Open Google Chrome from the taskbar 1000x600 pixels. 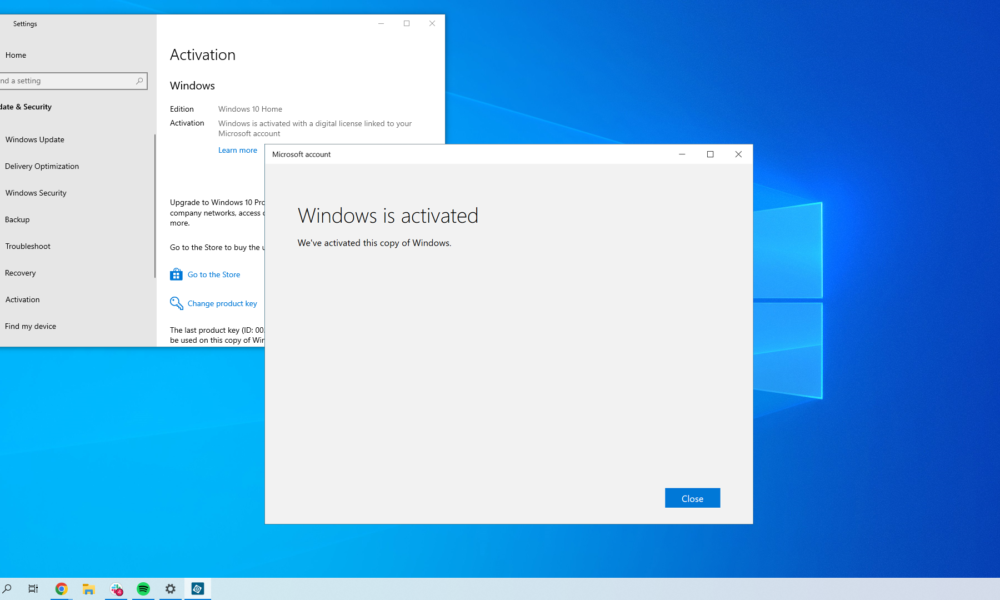pyautogui.click(x=60, y=589)
